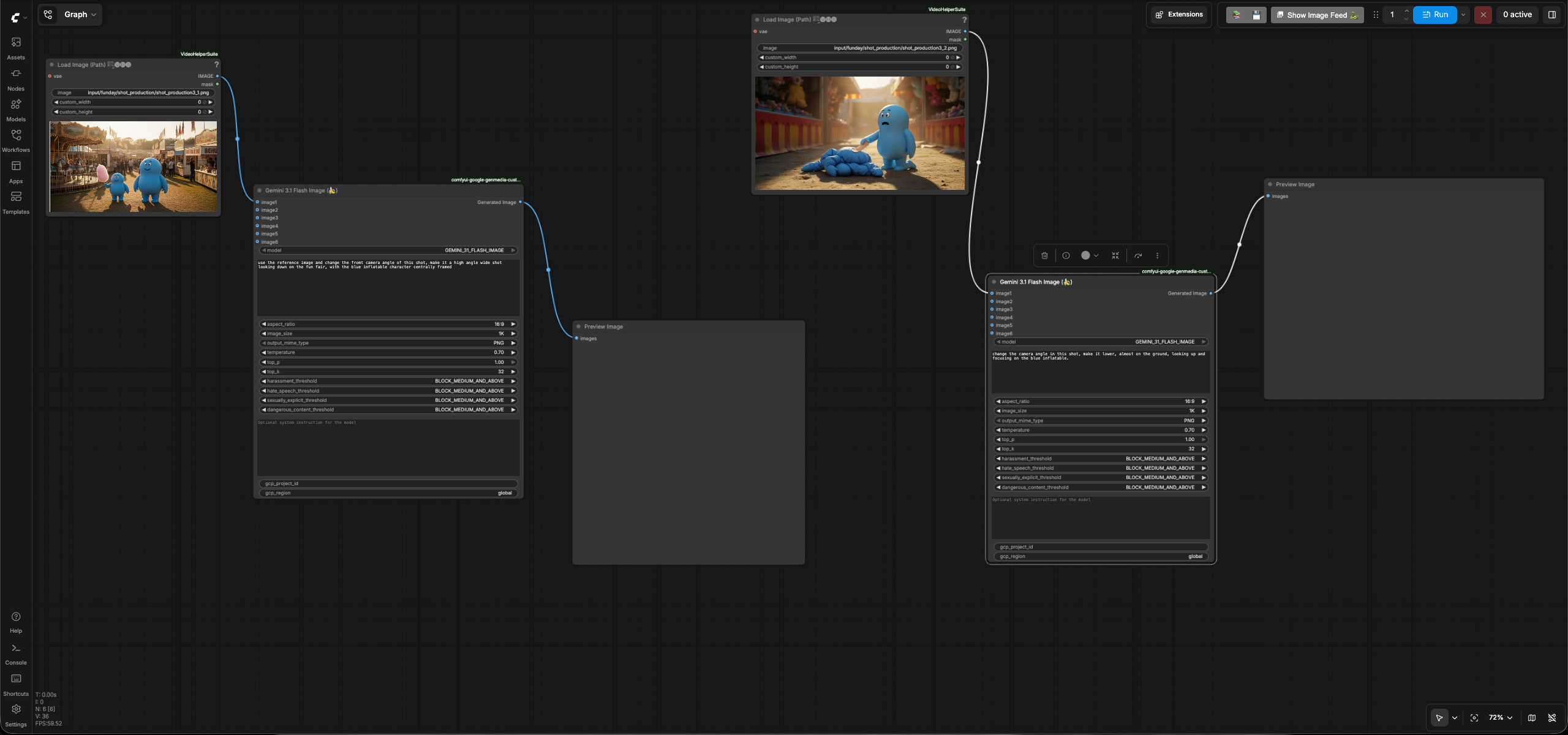The width and height of the screenshot is (1568, 735).
Task: Click the Extensions button
Action: (x=1179, y=15)
